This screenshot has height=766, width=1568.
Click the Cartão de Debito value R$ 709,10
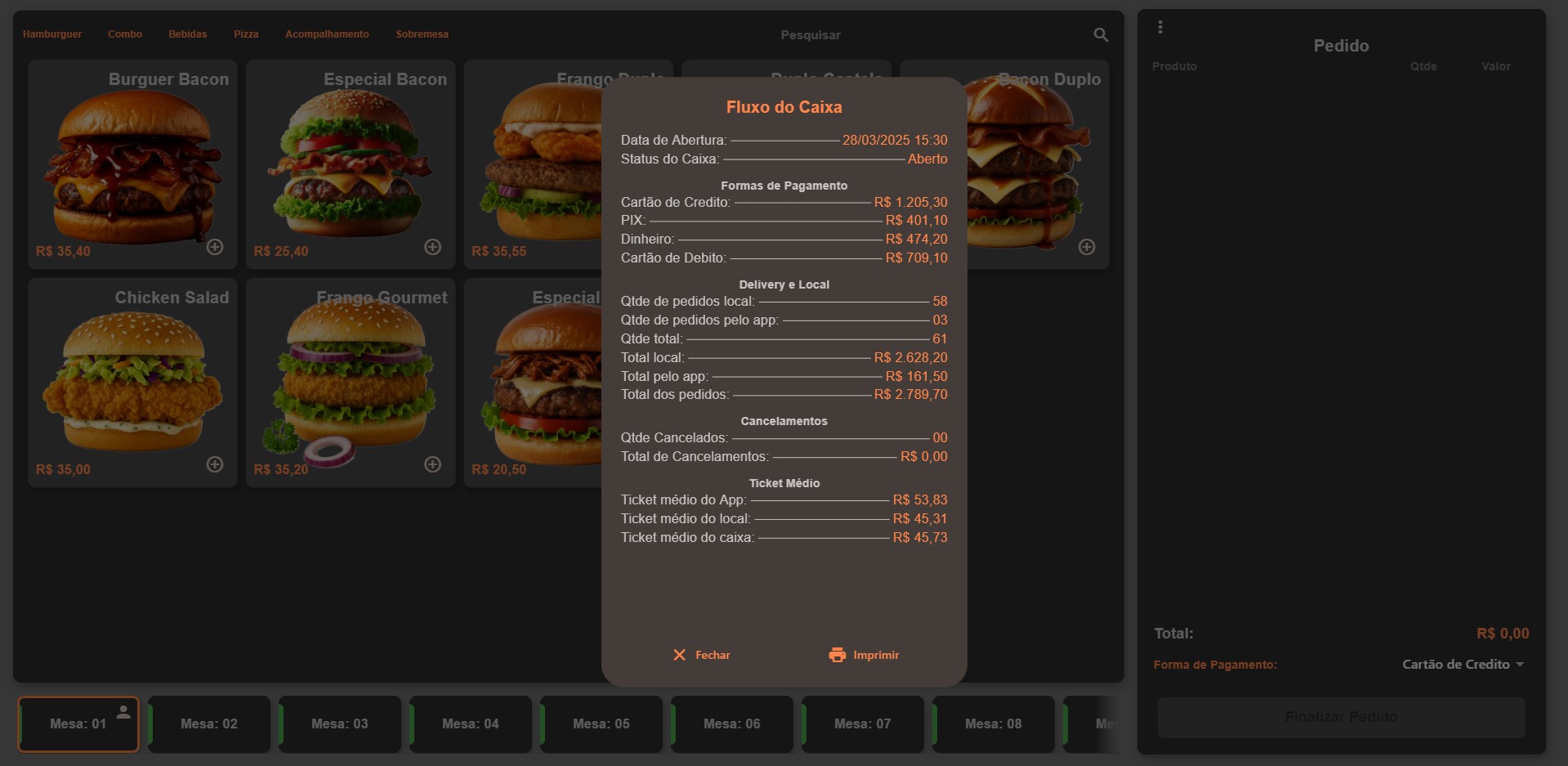pos(917,258)
